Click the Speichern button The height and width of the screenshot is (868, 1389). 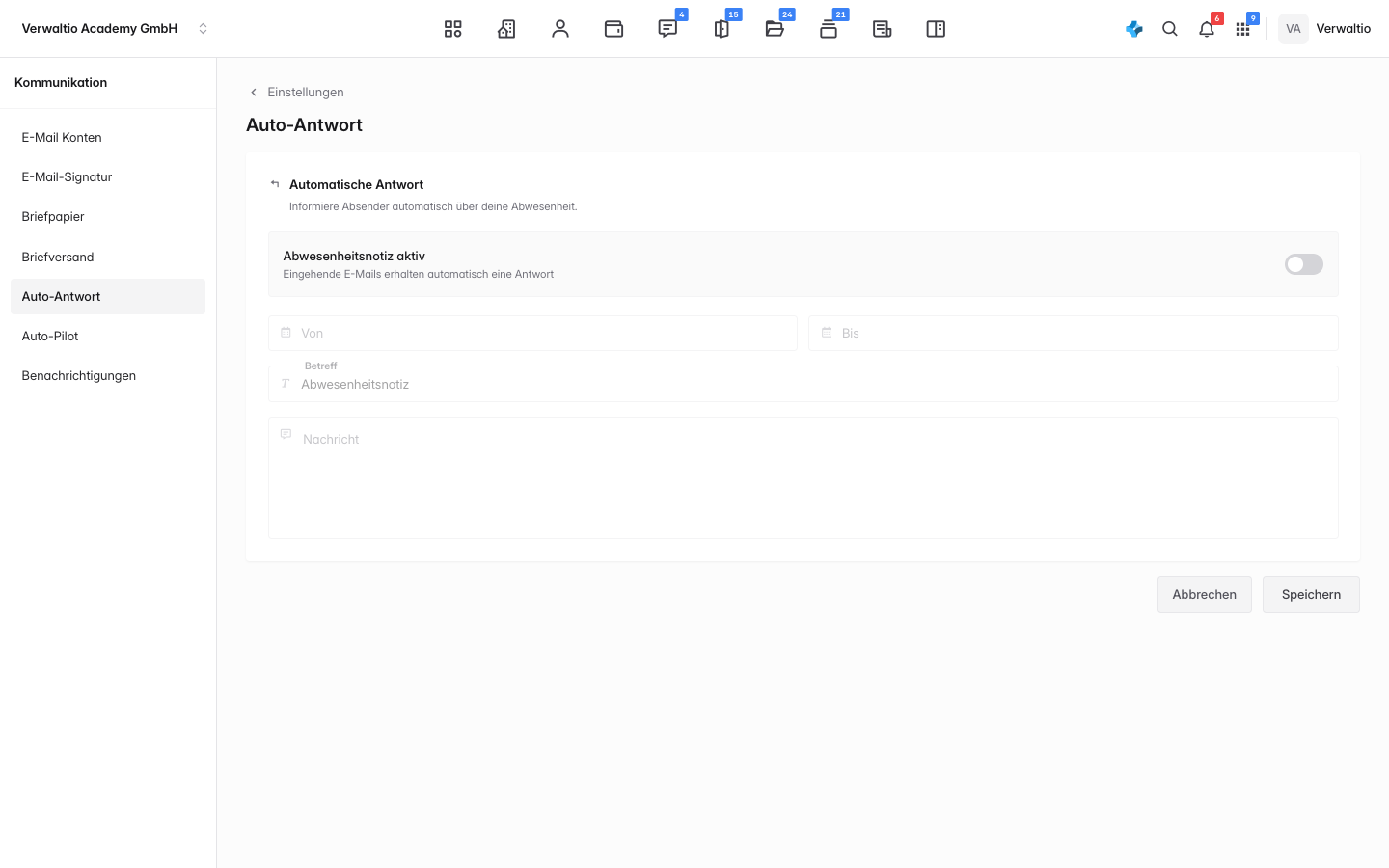pyautogui.click(x=1311, y=594)
